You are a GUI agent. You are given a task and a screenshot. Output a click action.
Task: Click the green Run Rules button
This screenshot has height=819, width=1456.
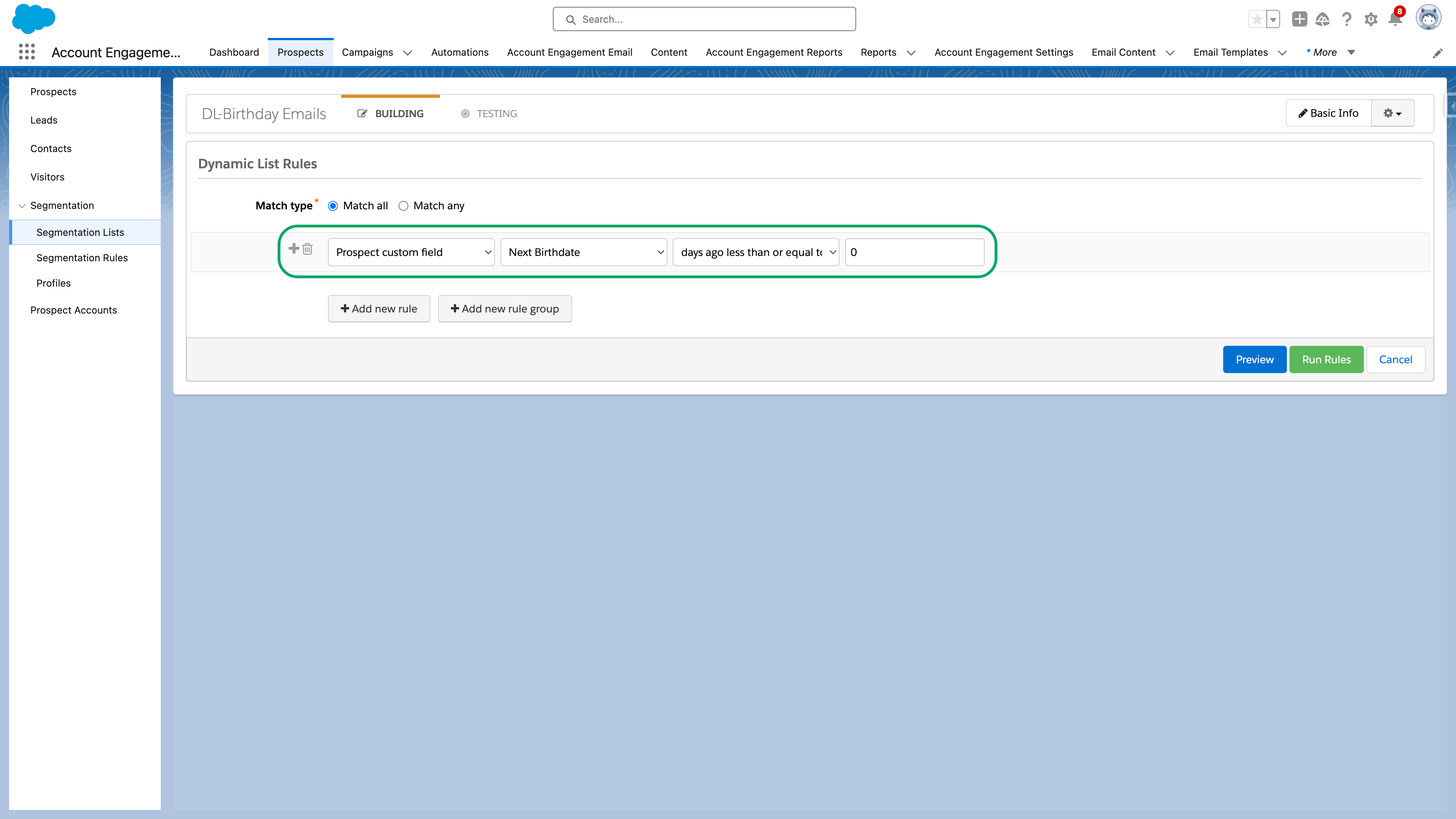pos(1326,359)
